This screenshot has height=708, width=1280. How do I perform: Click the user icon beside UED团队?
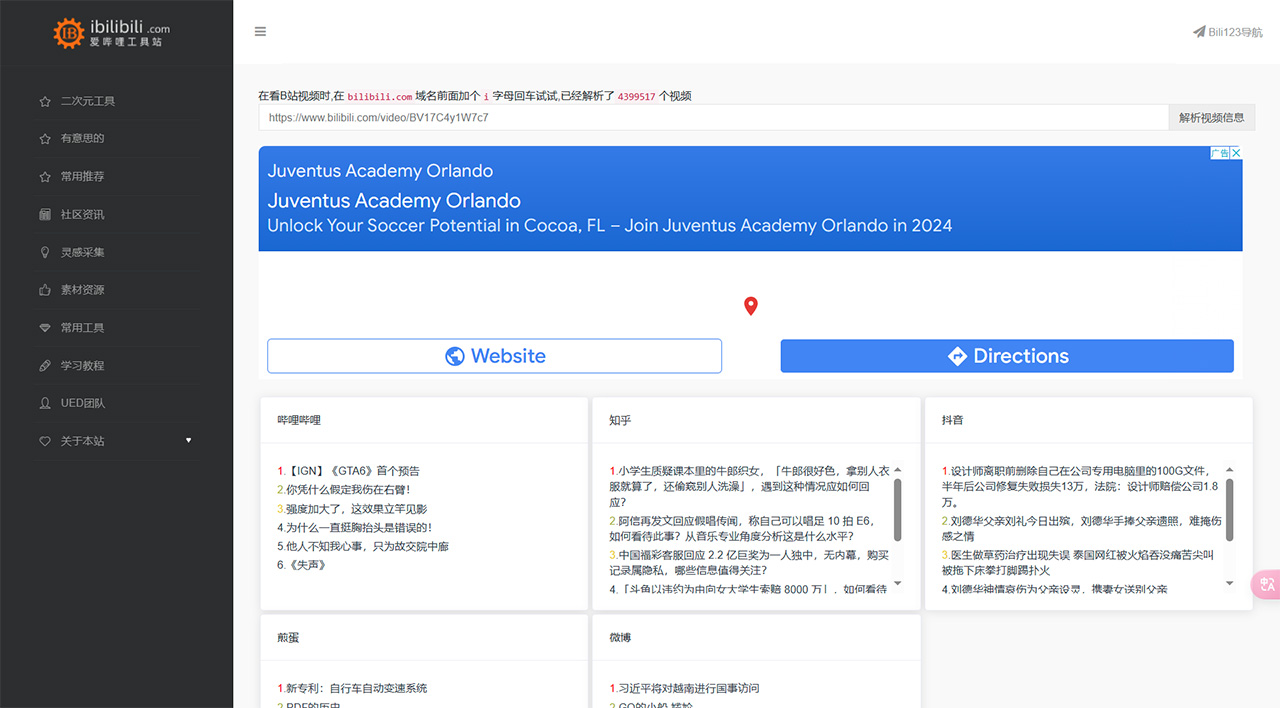click(x=44, y=404)
